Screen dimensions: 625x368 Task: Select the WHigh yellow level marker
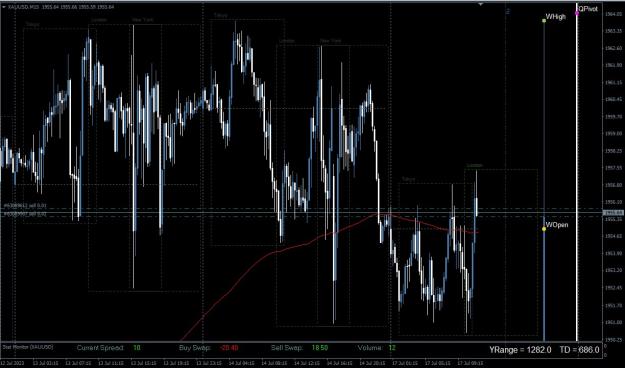[x=544, y=20]
